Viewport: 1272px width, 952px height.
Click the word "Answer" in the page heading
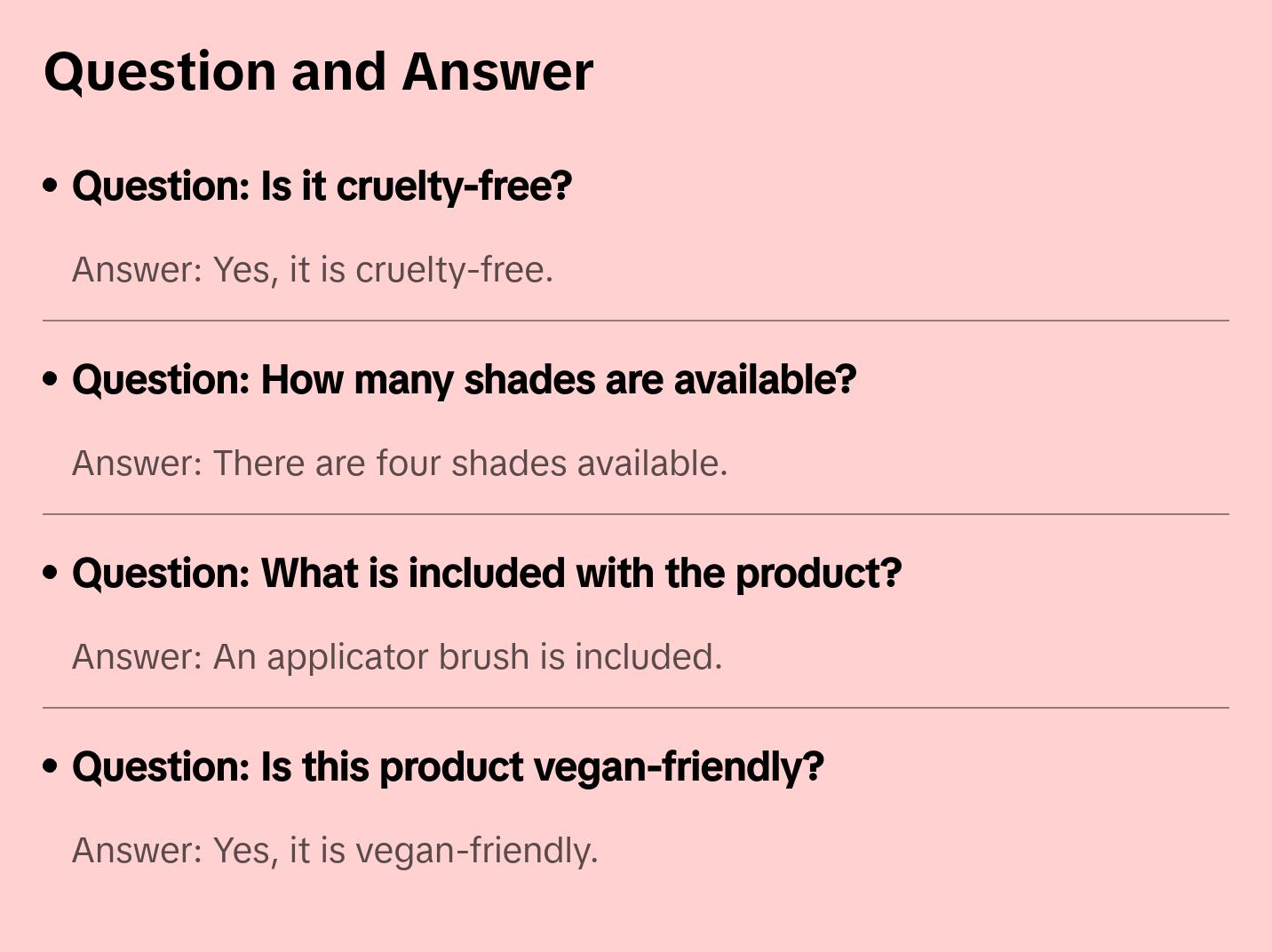497,71
